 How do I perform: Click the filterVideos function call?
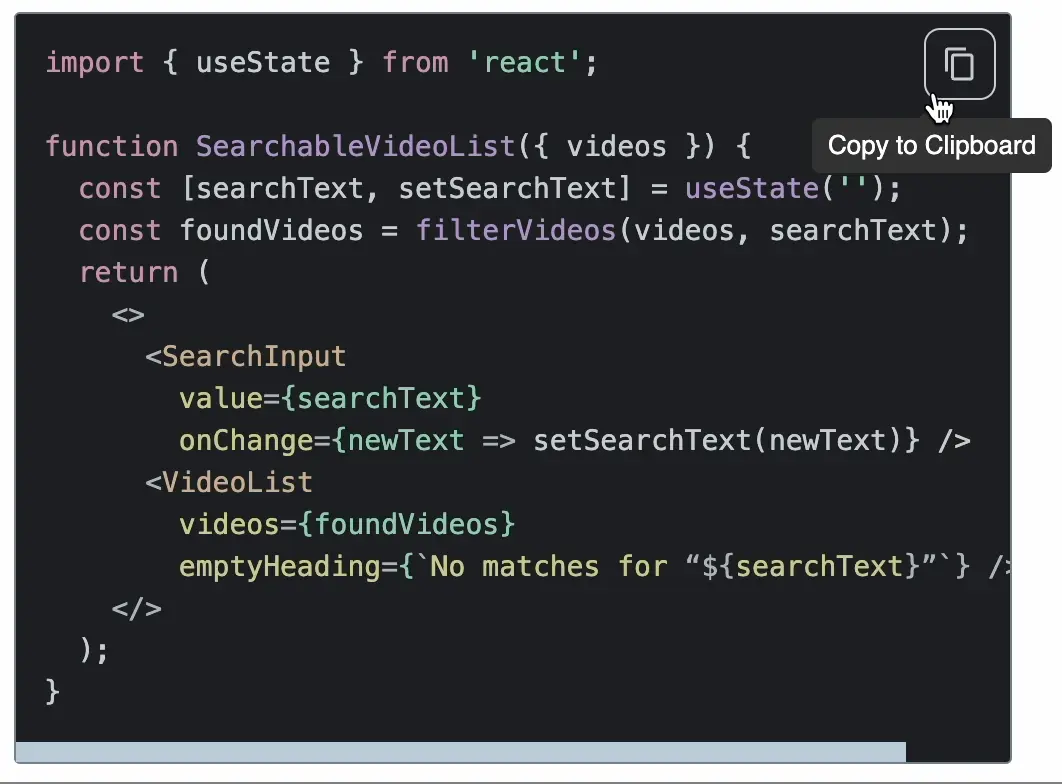(515, 230)
